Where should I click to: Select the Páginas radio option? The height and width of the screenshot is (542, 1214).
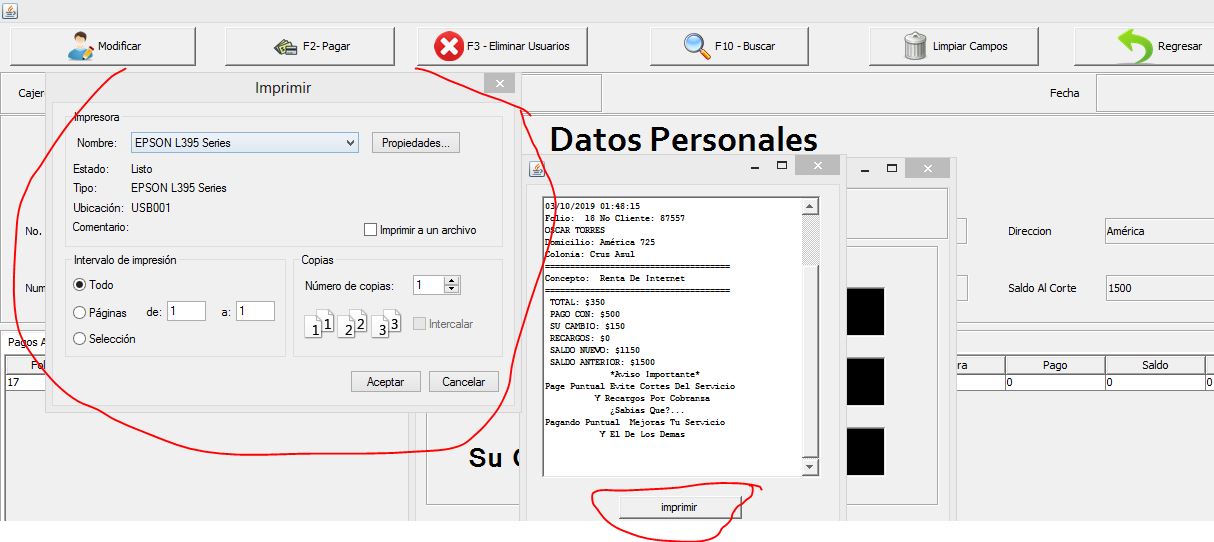(x=80, y=312)
